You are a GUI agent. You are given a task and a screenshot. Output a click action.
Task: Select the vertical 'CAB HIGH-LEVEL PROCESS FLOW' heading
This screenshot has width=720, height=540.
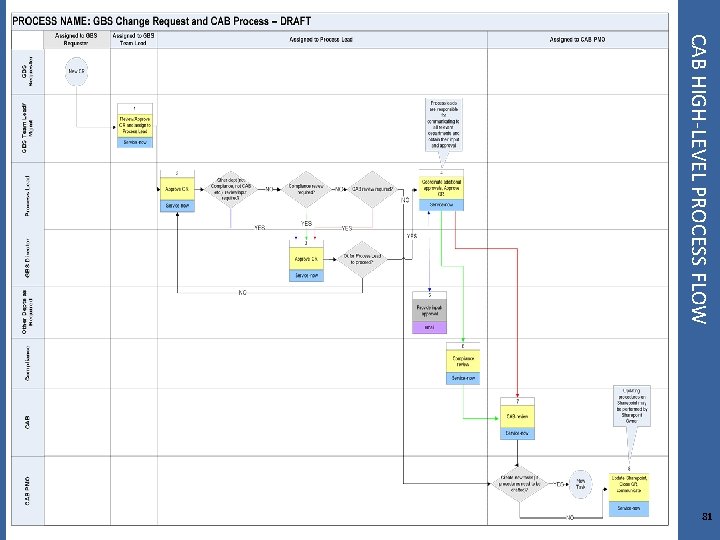[x=698, y=180]
